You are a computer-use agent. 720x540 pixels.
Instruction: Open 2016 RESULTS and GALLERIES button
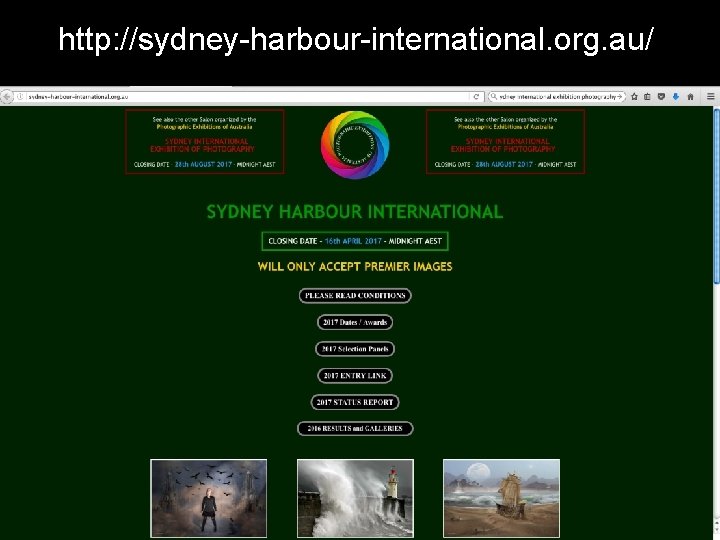[355, 428]
